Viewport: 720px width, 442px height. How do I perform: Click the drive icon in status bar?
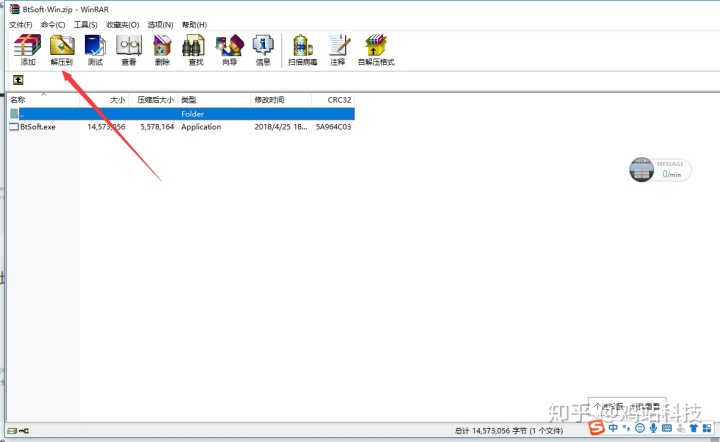click(12, 431)
